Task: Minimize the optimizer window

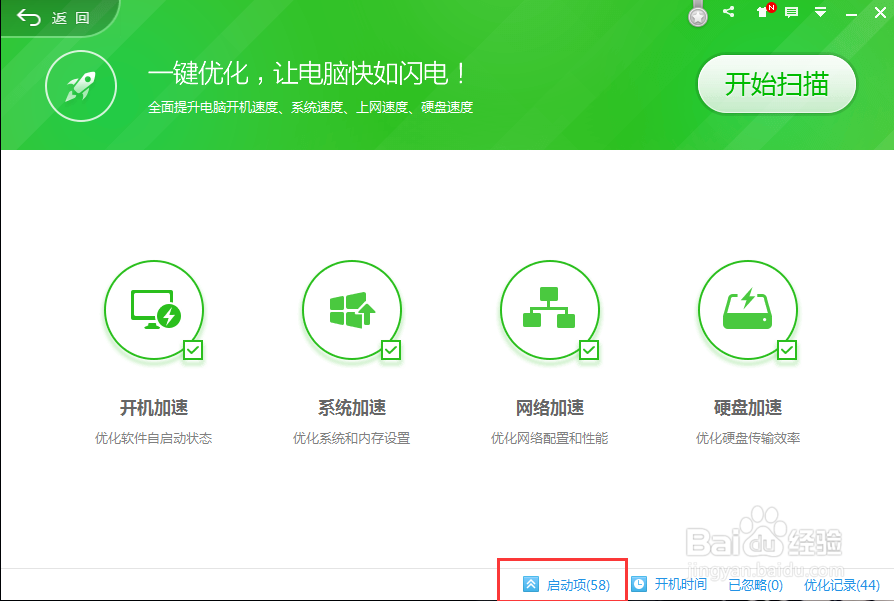Action: (x=851, y=14)
